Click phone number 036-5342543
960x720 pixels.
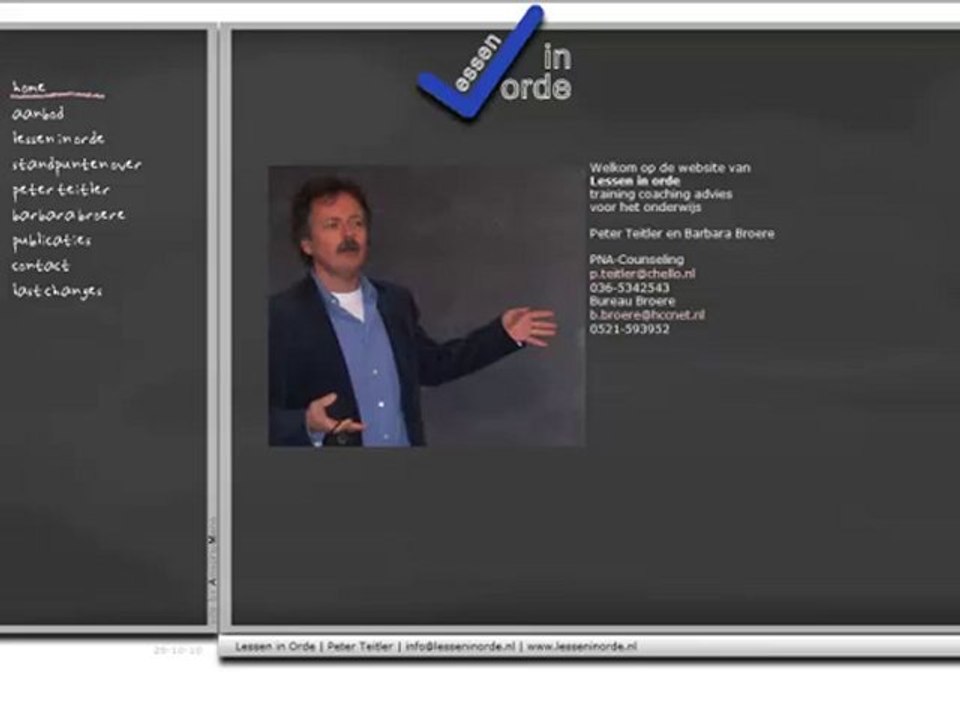[x=629, y=288]
